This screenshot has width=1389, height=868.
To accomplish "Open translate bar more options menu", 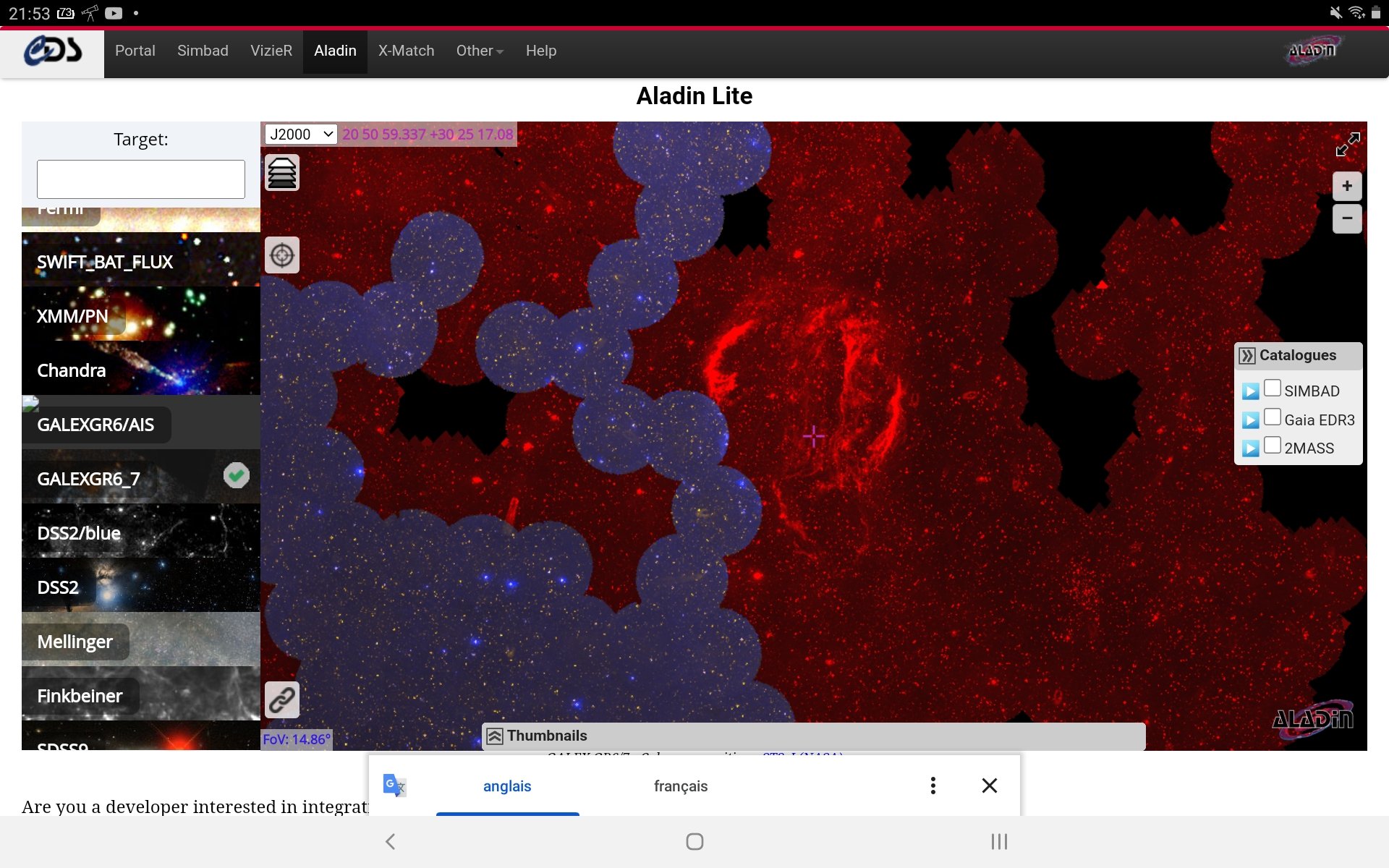I will tap(933, 786).
